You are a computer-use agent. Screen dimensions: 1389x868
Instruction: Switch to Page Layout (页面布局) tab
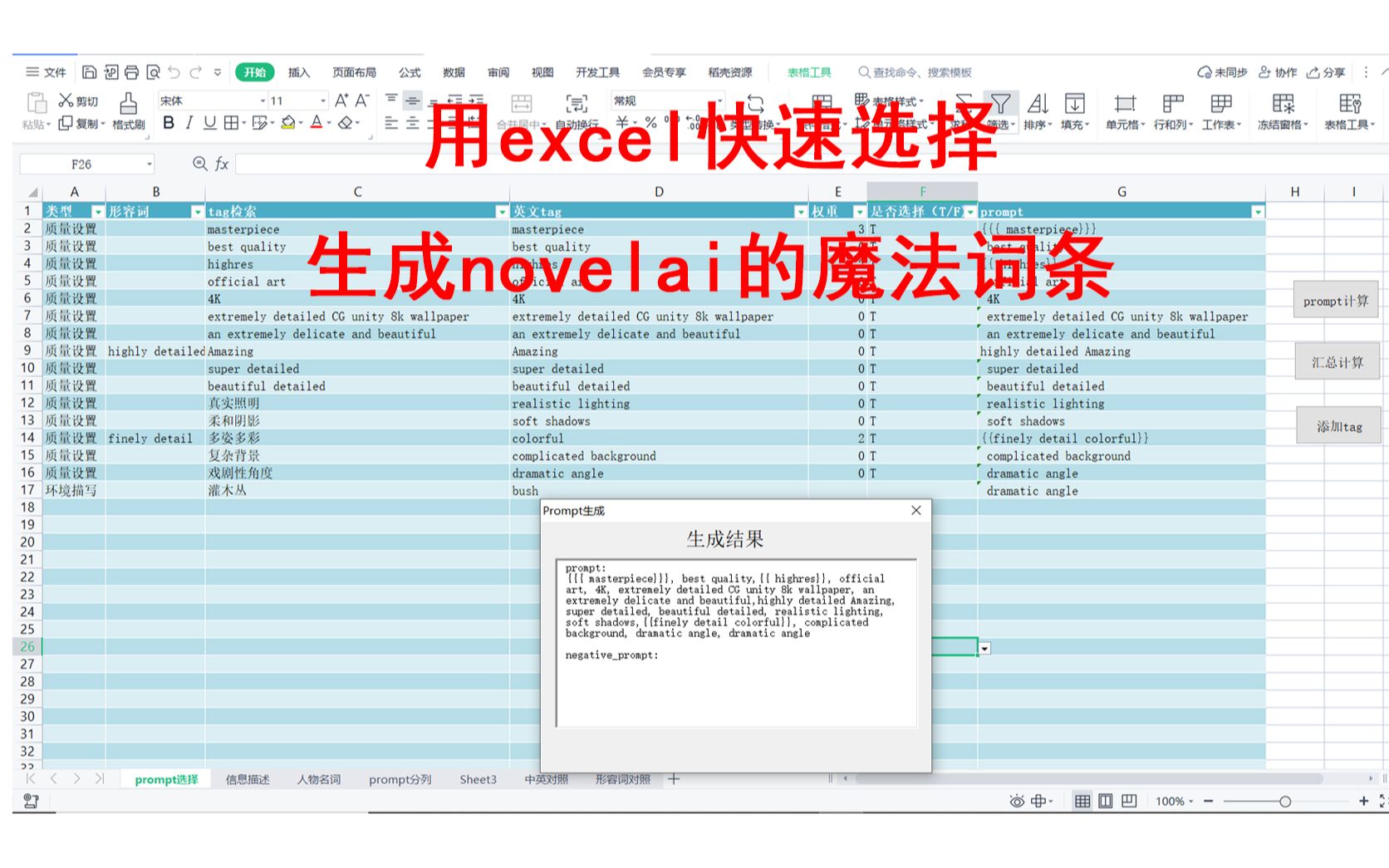354,72
